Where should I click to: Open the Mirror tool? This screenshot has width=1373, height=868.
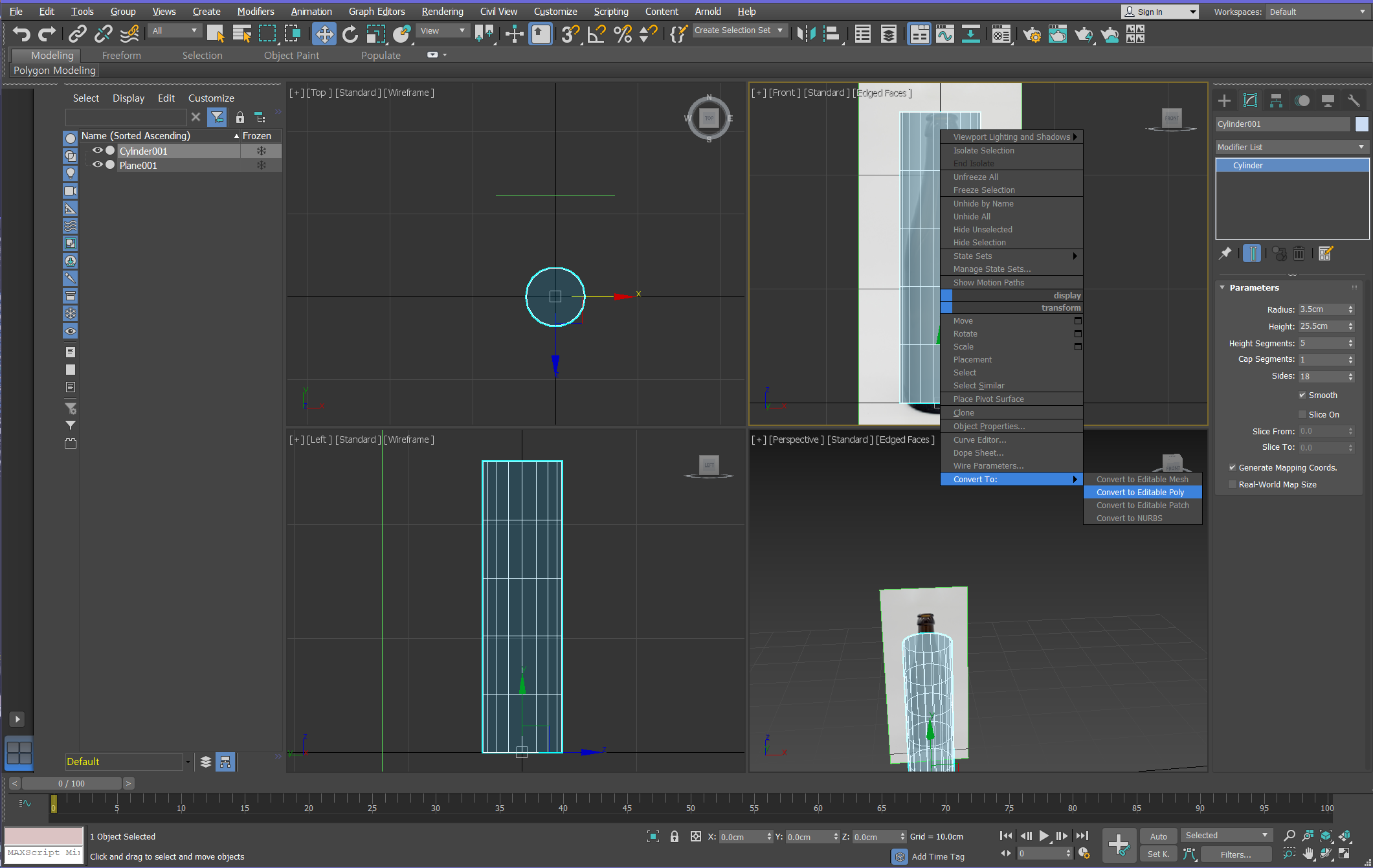[806, 34]
